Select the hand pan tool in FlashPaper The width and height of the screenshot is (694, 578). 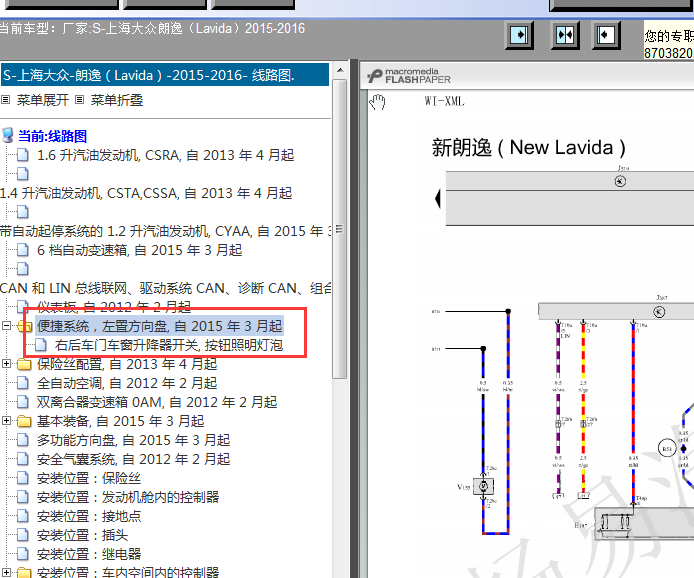tap(377, 102)
